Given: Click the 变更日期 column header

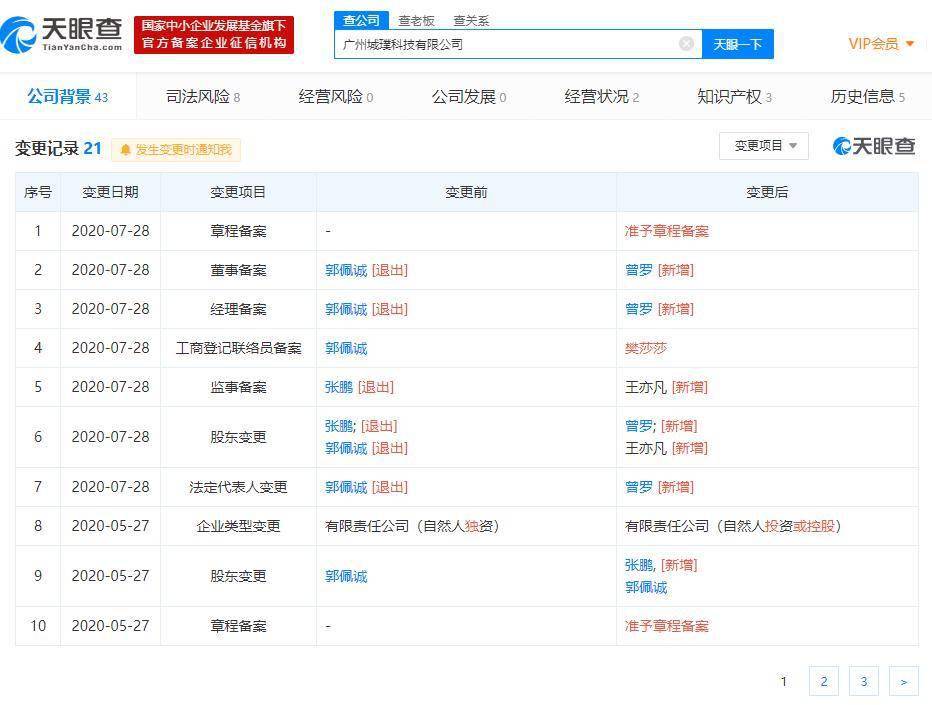Looking at the screenshot, I should coord(110,192).
